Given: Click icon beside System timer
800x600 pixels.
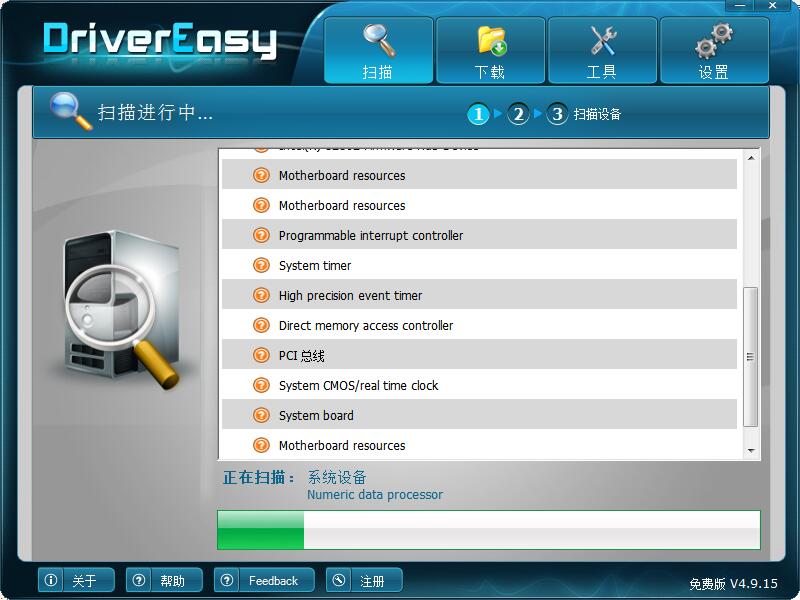Looking at the screenshot, I should coord(261,265).
